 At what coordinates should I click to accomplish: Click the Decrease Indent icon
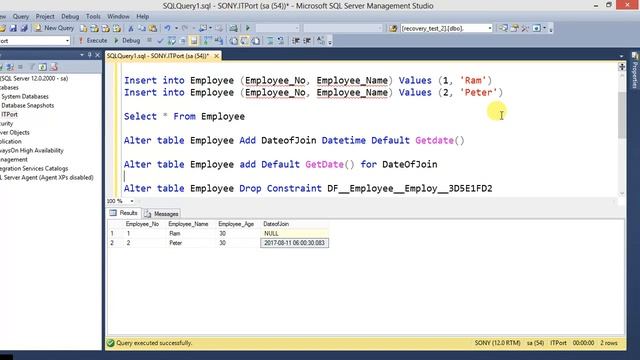[x=296, y=40]
